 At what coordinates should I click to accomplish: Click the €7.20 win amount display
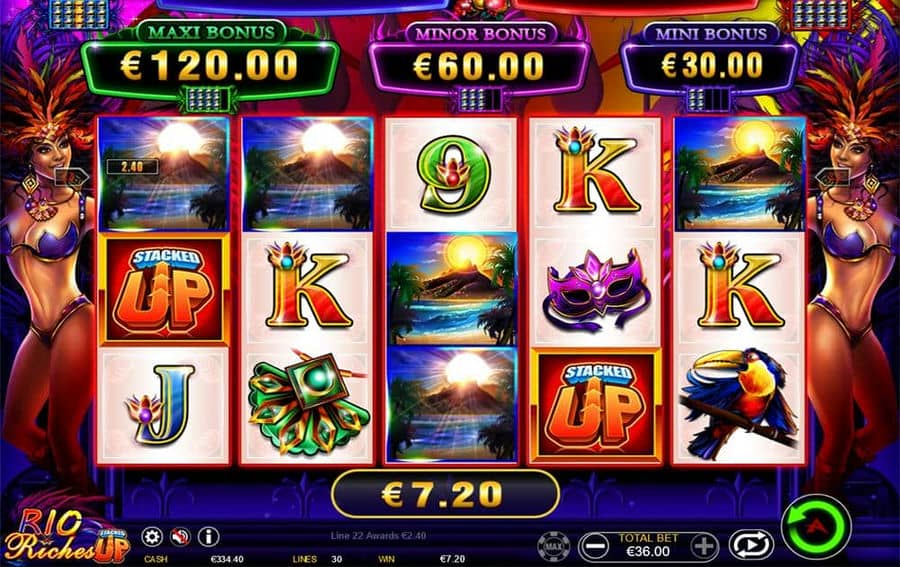point(445,494)
